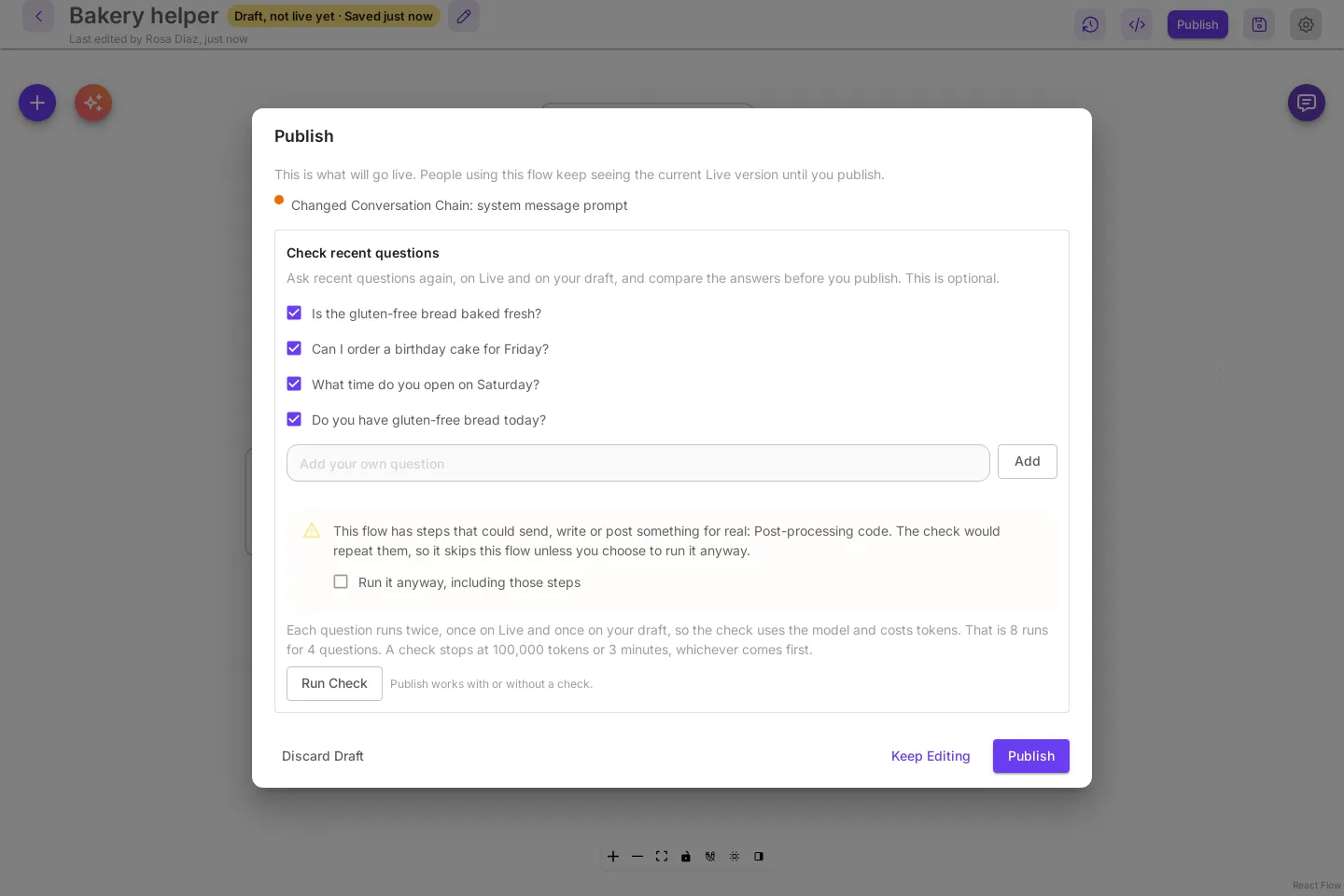This screenshot has height=896, width=1344.
Task: Uncheck "Is the gluten-free bread baked fresh?"
Action: tap(294, 313)
